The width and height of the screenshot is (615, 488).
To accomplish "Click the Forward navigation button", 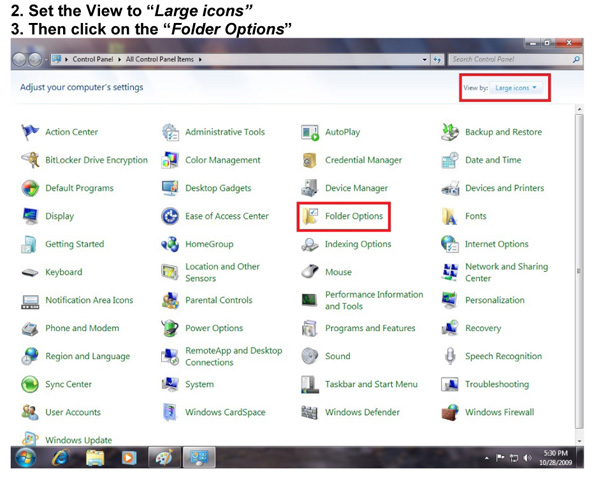I will pos(35,60).
